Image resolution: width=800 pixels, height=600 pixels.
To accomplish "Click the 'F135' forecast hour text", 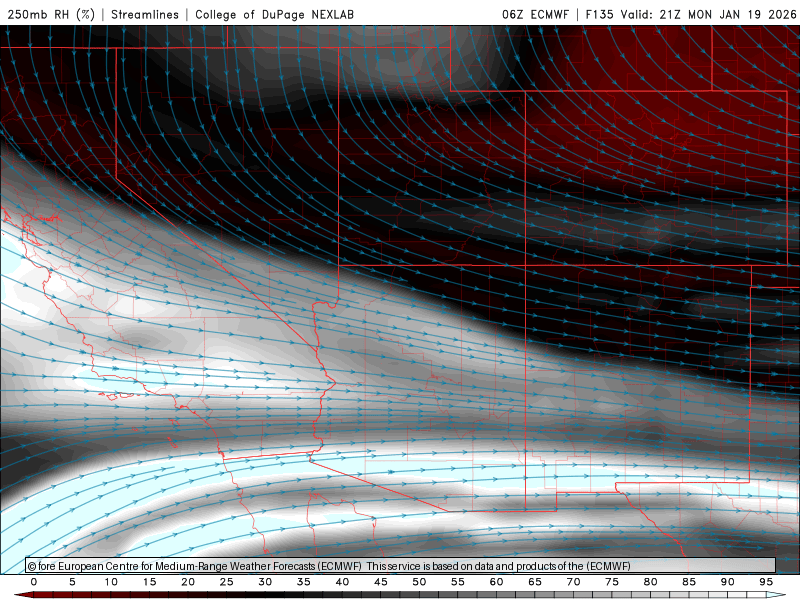I will (x=599, y=14).
